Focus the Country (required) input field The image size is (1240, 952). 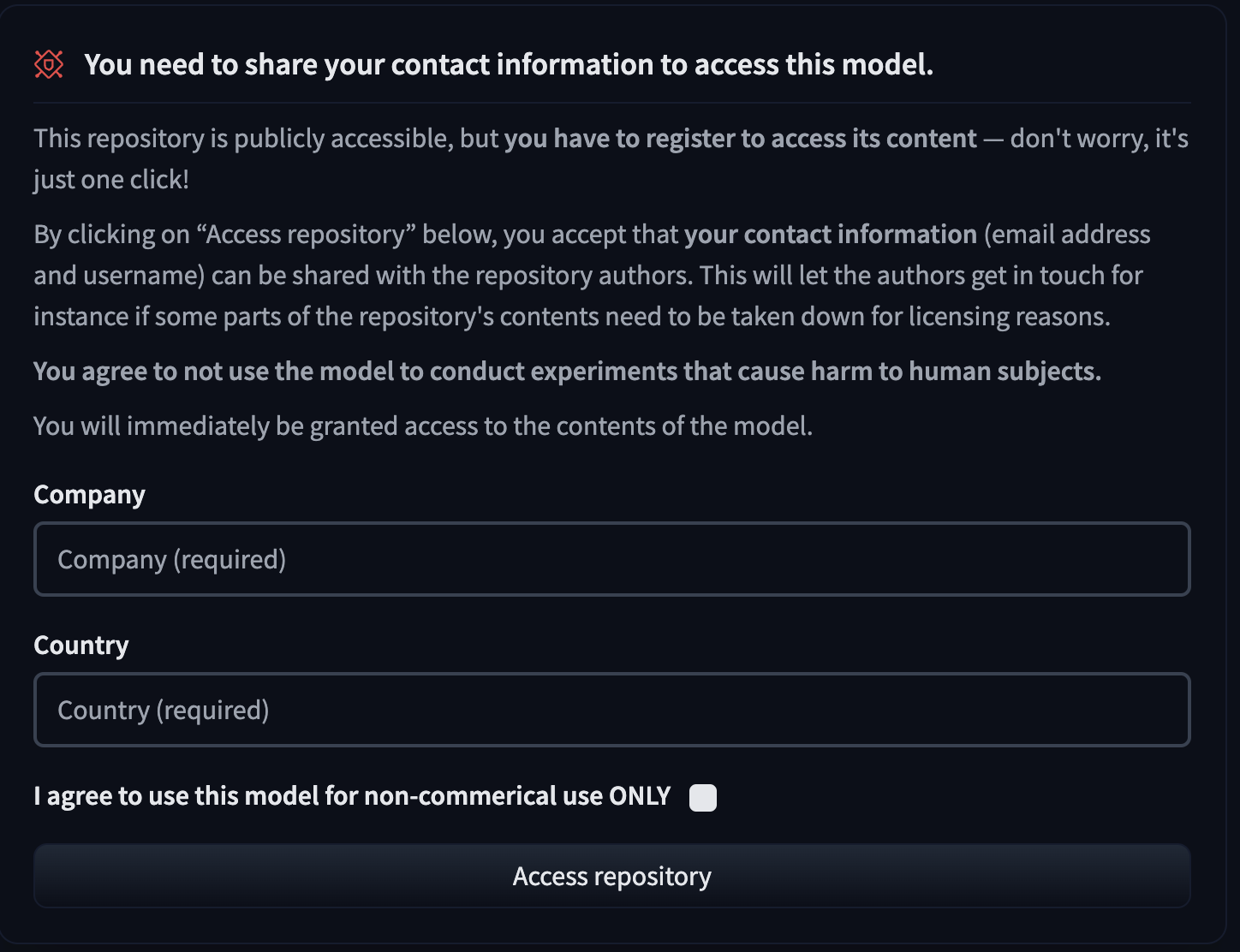[x=611, y=710]
